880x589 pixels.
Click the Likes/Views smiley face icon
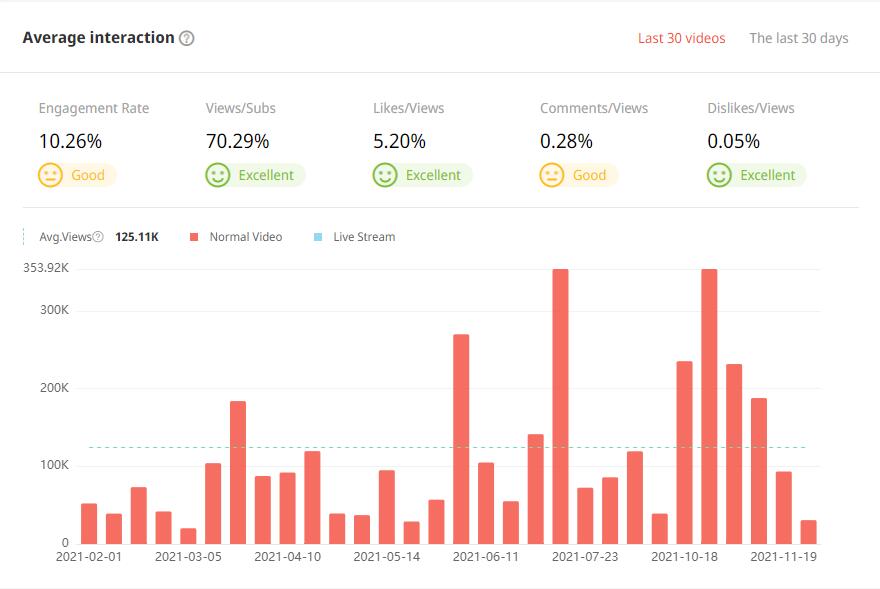385,175
